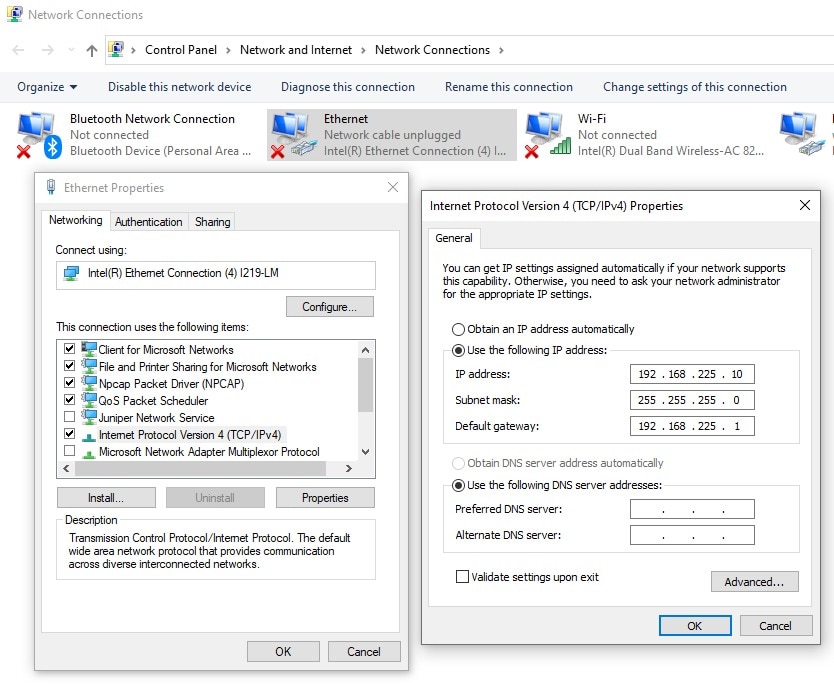Select the Ethernet adapter icon
Viewport: 834px width, 687px height.
tap(291, 135)
